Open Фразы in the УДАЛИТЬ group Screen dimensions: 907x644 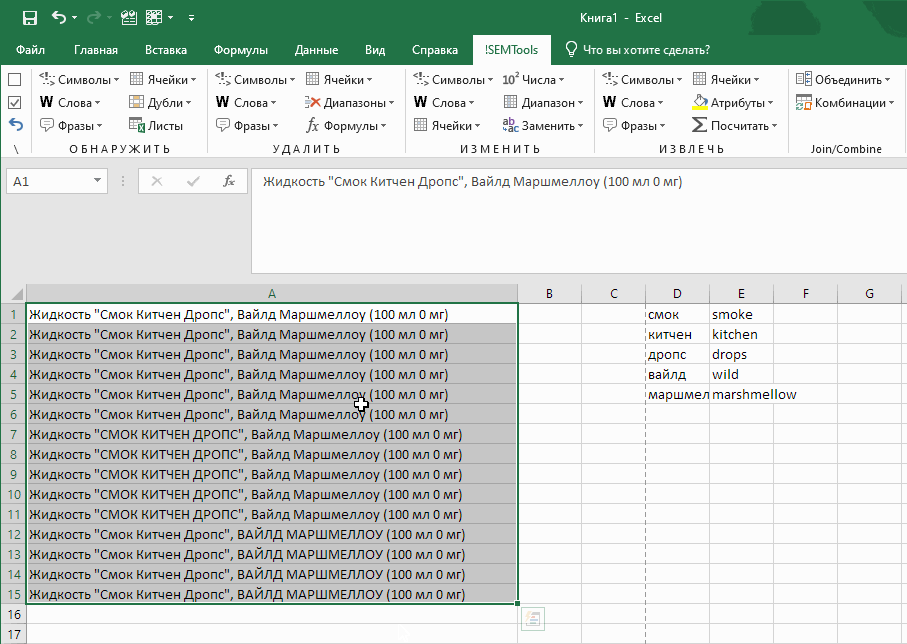point(246,126)
